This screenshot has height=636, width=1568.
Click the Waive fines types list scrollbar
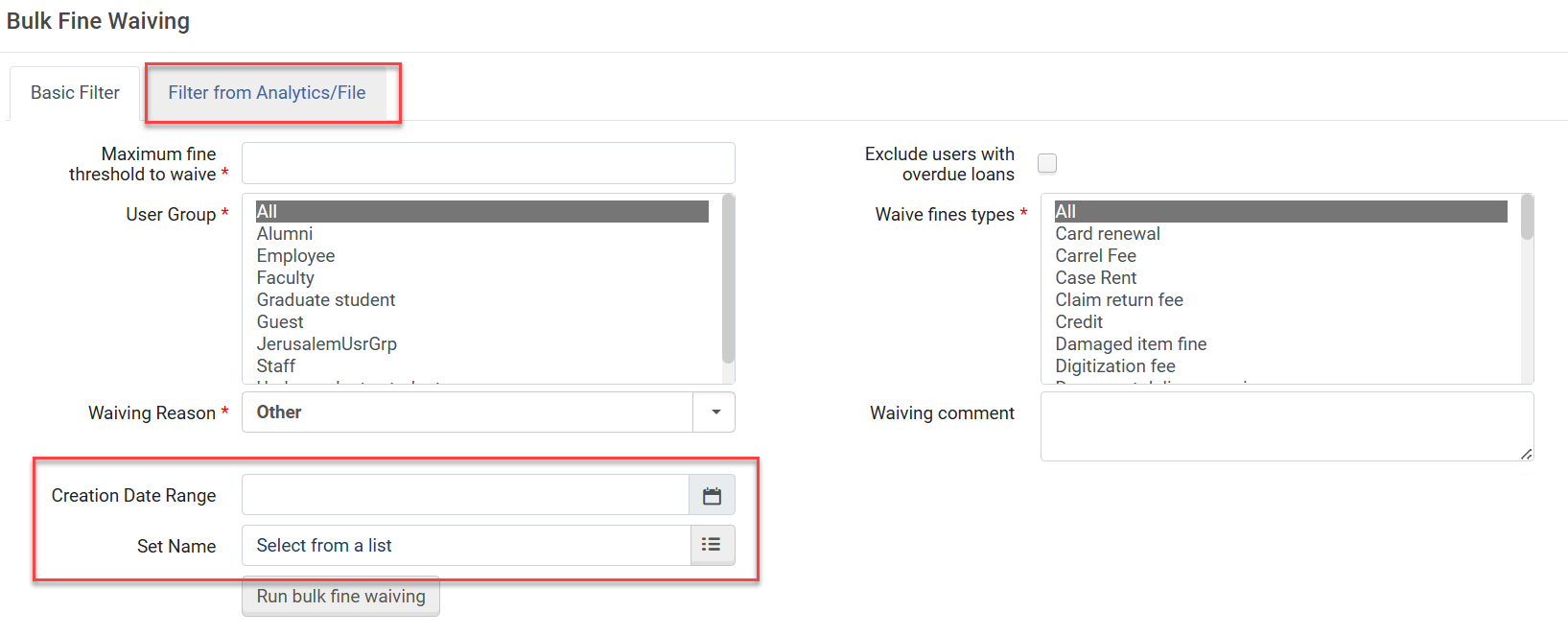tap(1527, 217)
